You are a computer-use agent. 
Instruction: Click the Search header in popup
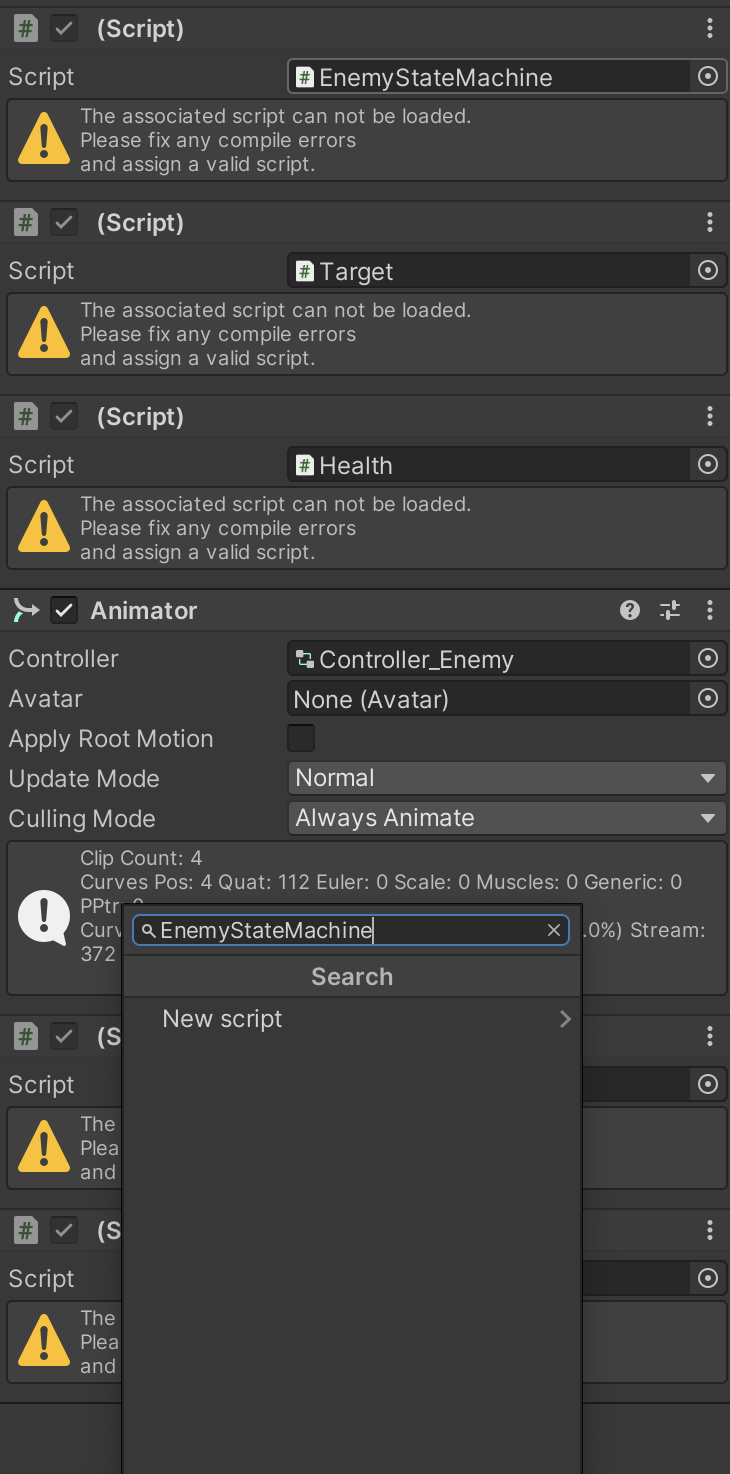(x=352, y=977)
